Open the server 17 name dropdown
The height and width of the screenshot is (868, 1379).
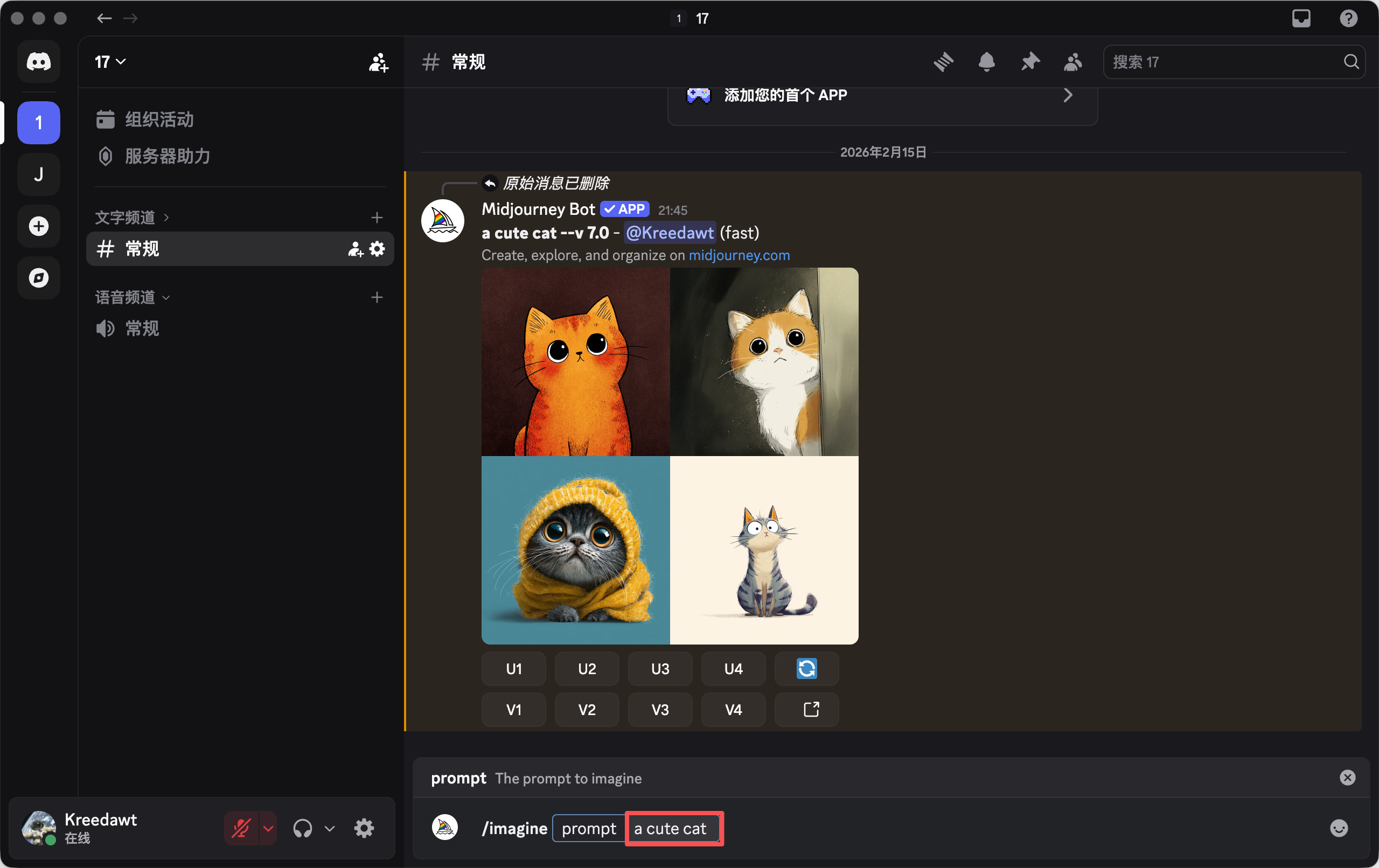[x=110, y=62]
